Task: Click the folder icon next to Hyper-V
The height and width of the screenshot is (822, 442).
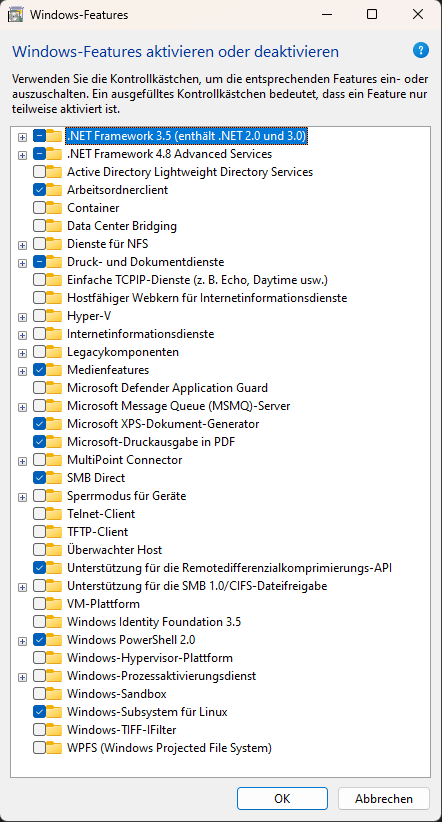Action: pos(54,316)
